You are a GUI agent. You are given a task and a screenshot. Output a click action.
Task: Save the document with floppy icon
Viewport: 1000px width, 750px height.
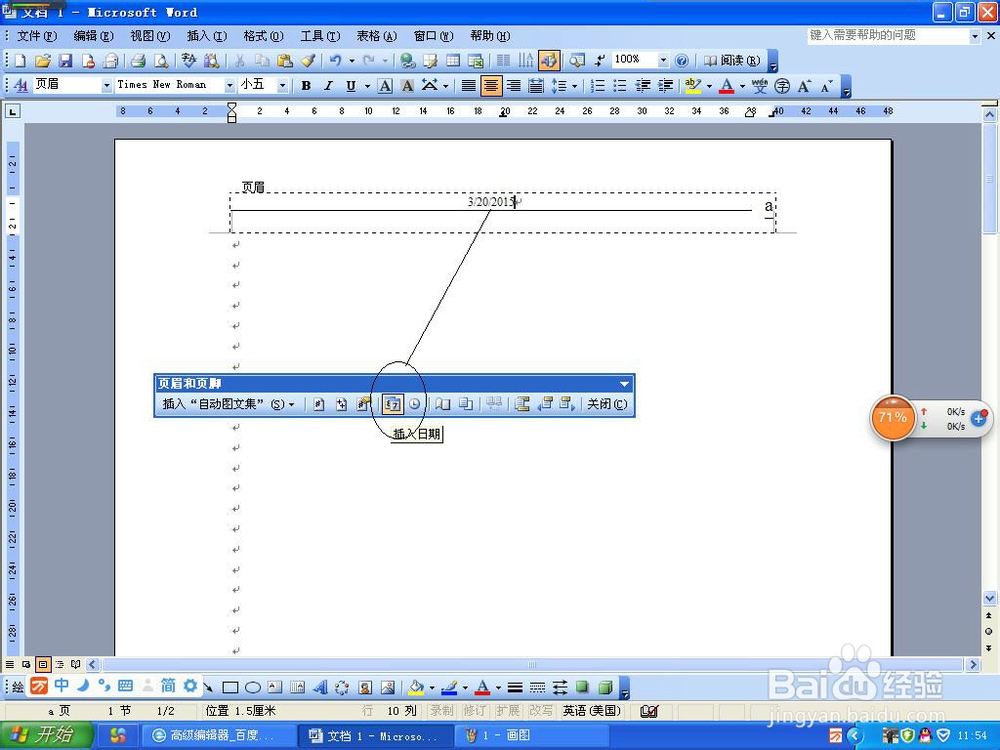pyautogui.click(x=66, y=61)
